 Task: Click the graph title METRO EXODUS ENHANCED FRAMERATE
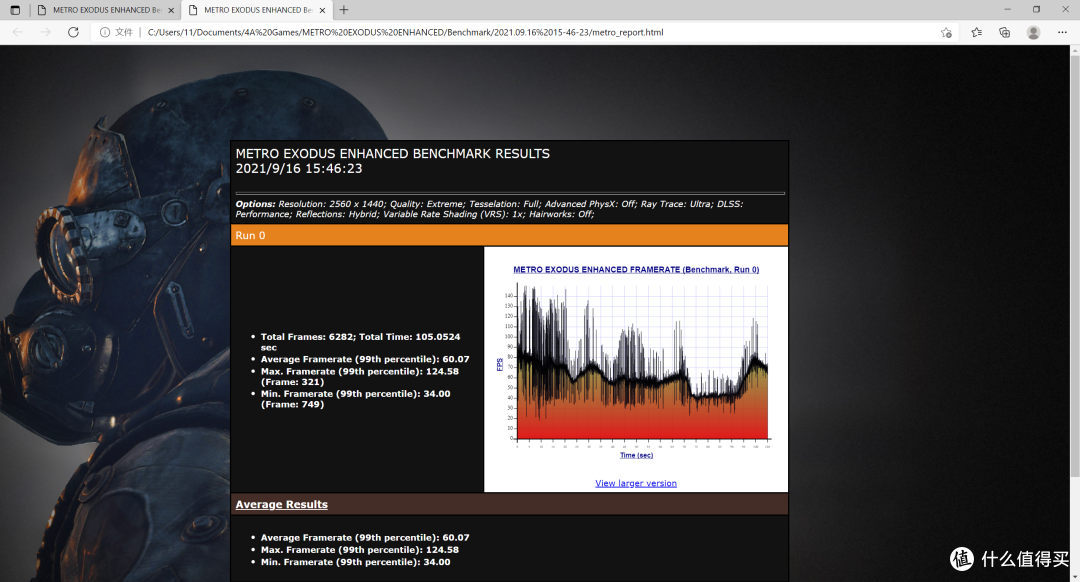coord(636,269)
